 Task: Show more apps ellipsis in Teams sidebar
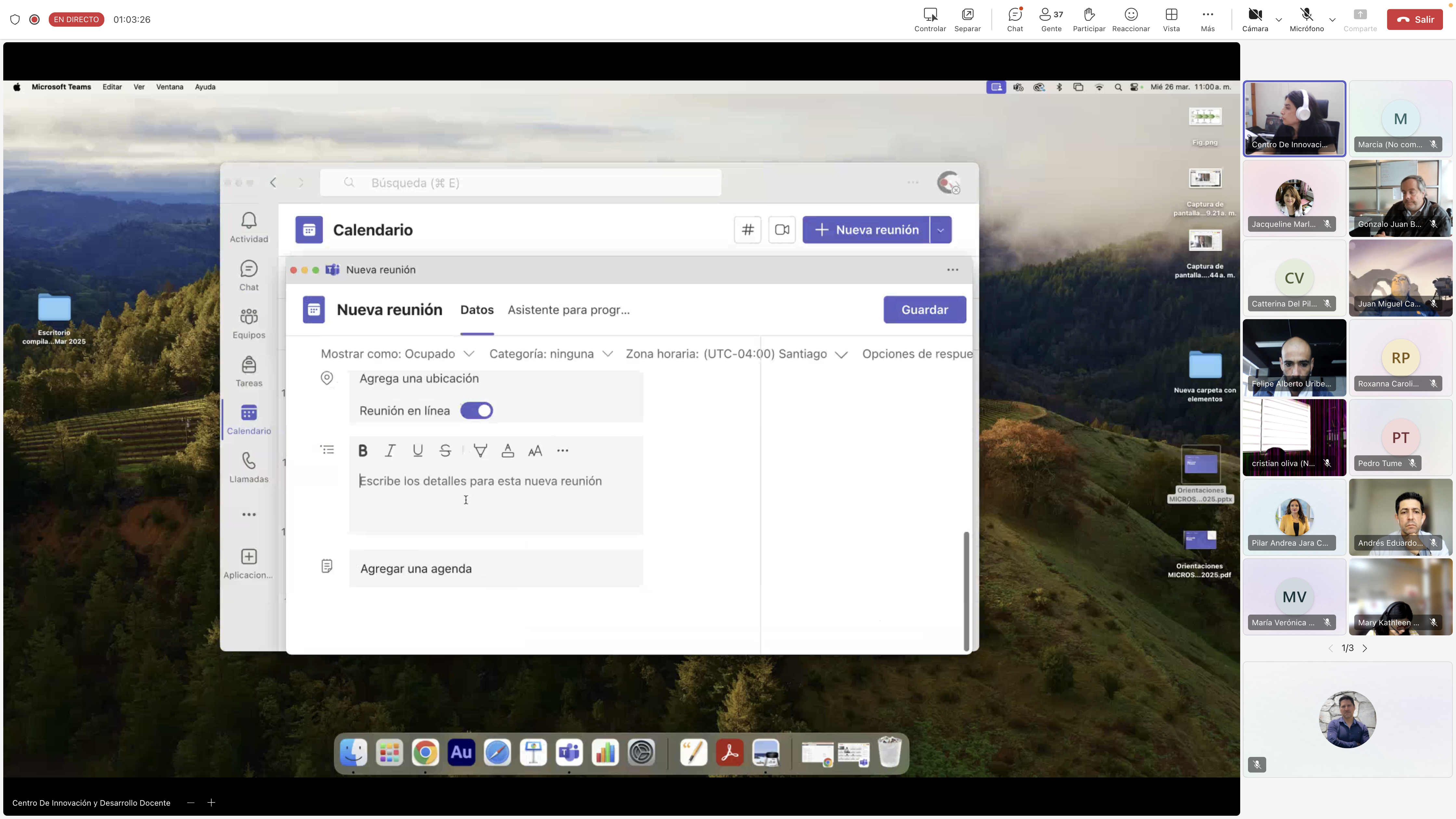(249, 514)
